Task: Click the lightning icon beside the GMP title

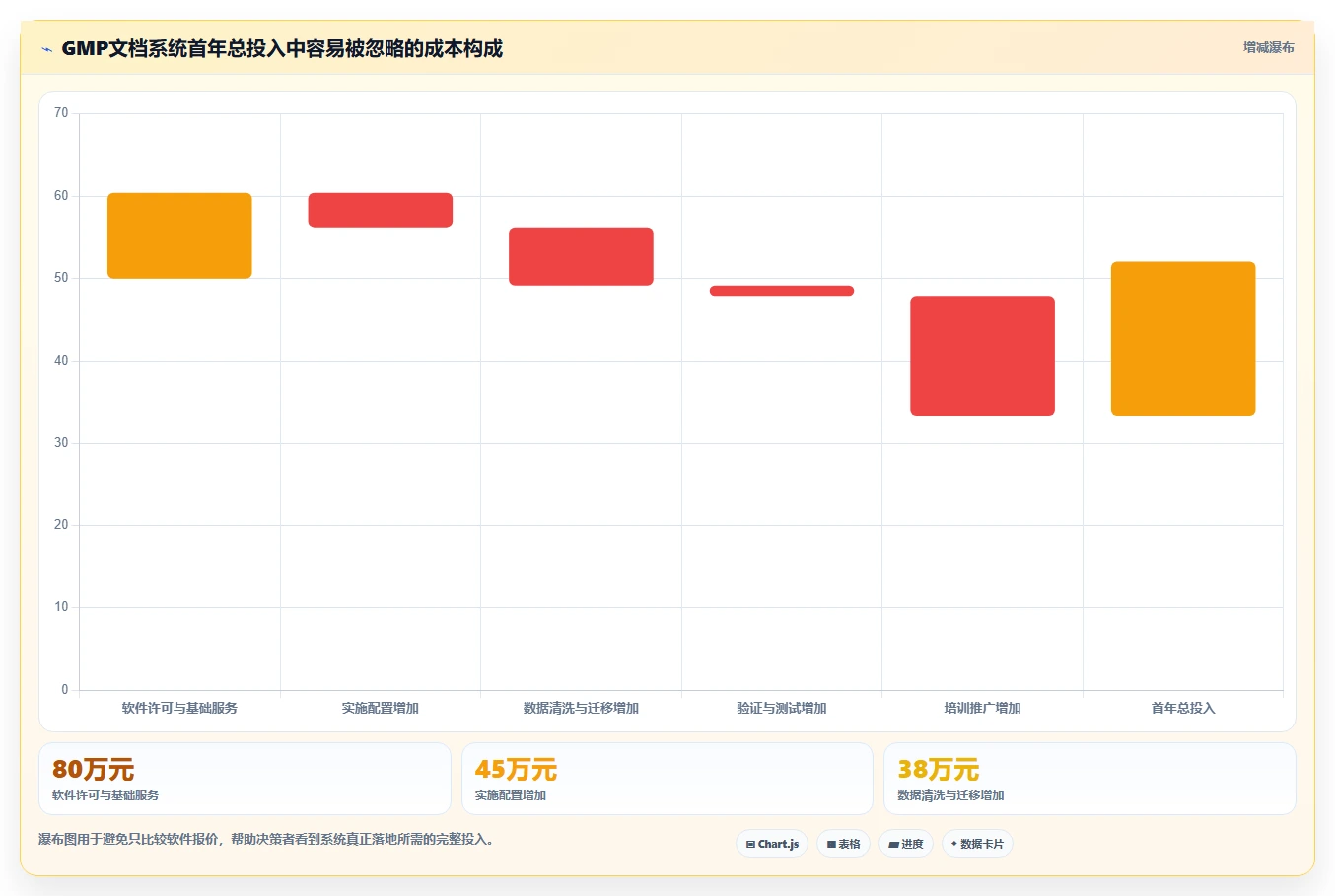Action: (x=46, y=49)
